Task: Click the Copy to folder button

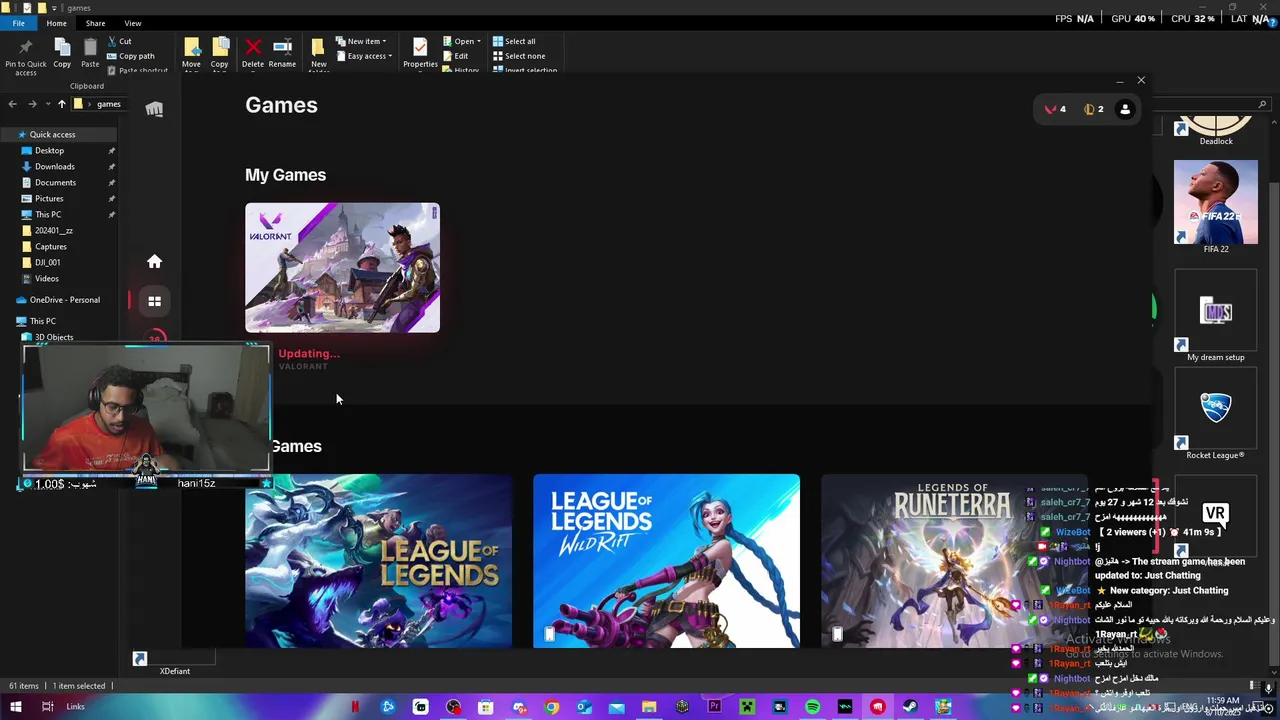Action: pos(220,54)
